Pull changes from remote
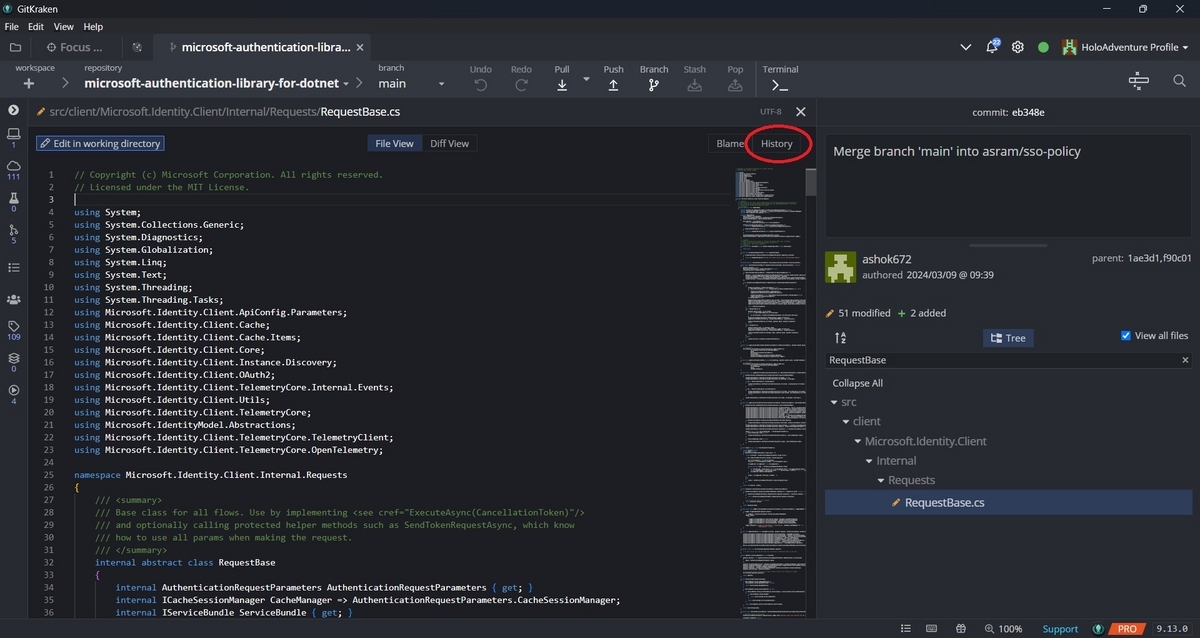 click(x=562, y=78)
